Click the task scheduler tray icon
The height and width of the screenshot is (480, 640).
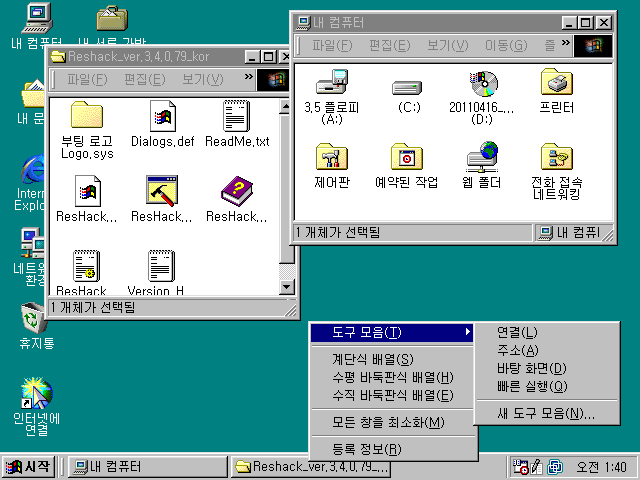(520, 467)
